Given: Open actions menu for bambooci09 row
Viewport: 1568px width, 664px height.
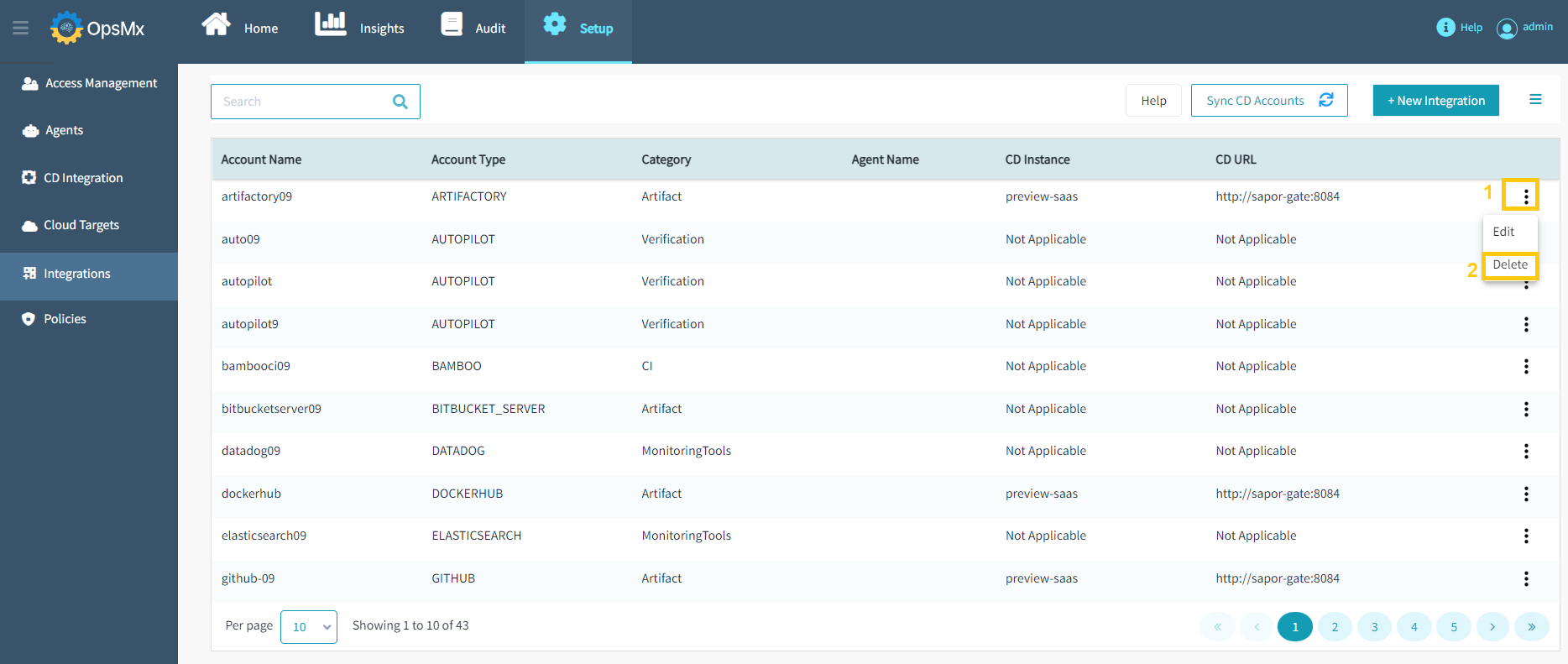Looking at the screenshot, I should click(x=1526, y=366).
